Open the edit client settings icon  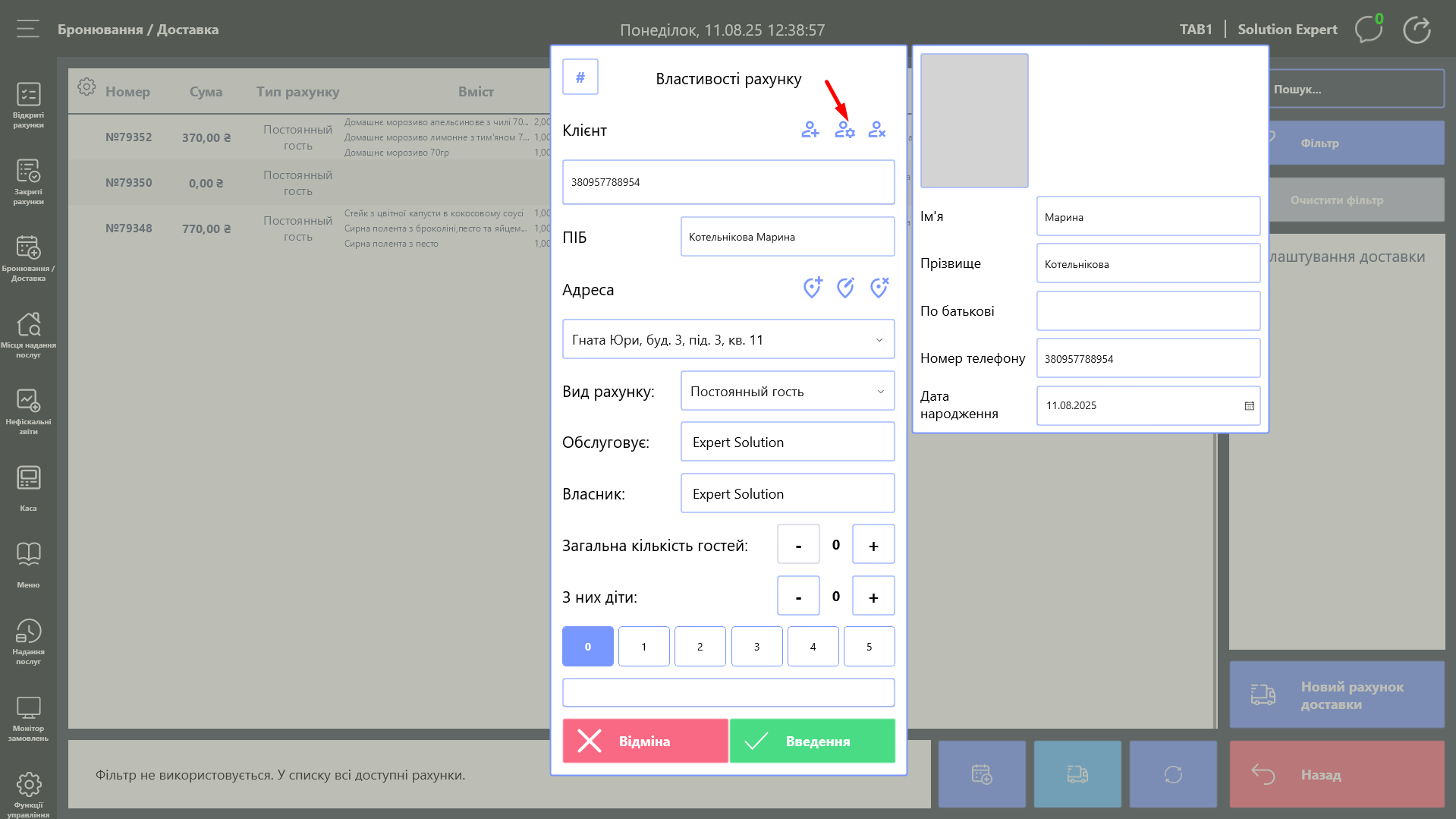tap(844, 130)
